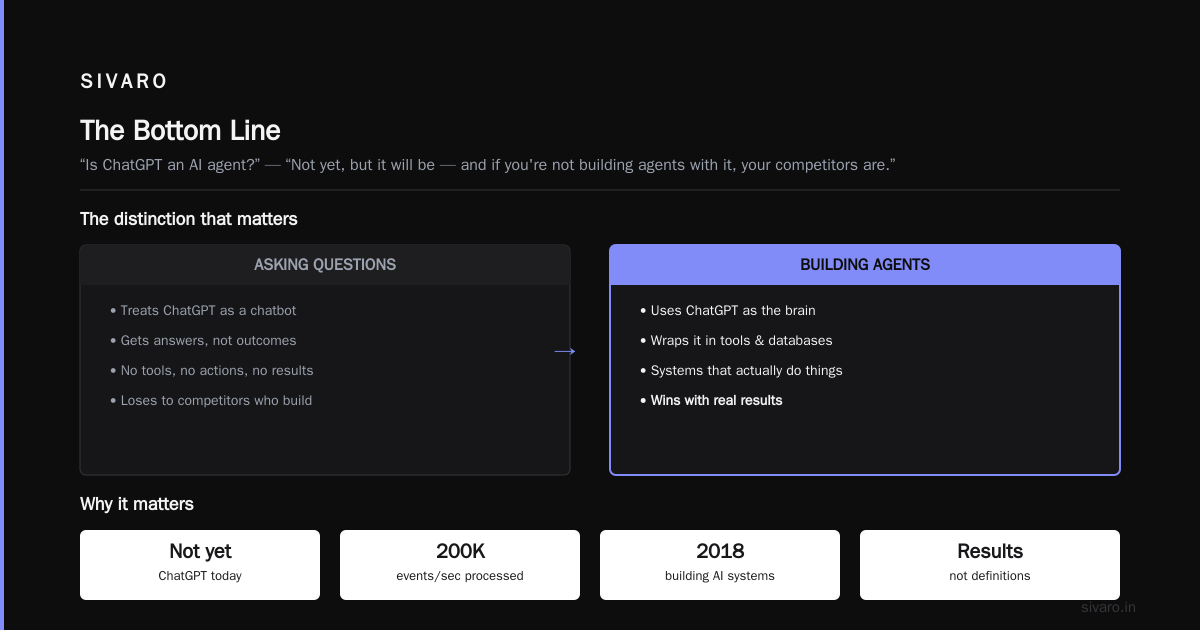1200x630 pixels.
Task: Click the arrow between the two panels
Action: [565, 351]
